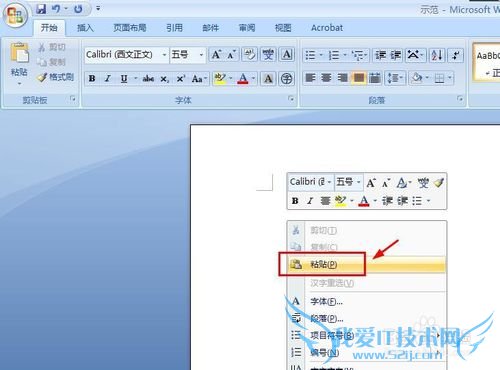The height and width of the screenshot is (370, 500).
Task: Redo action in quick access toolbar
Action: click(78, 9)
